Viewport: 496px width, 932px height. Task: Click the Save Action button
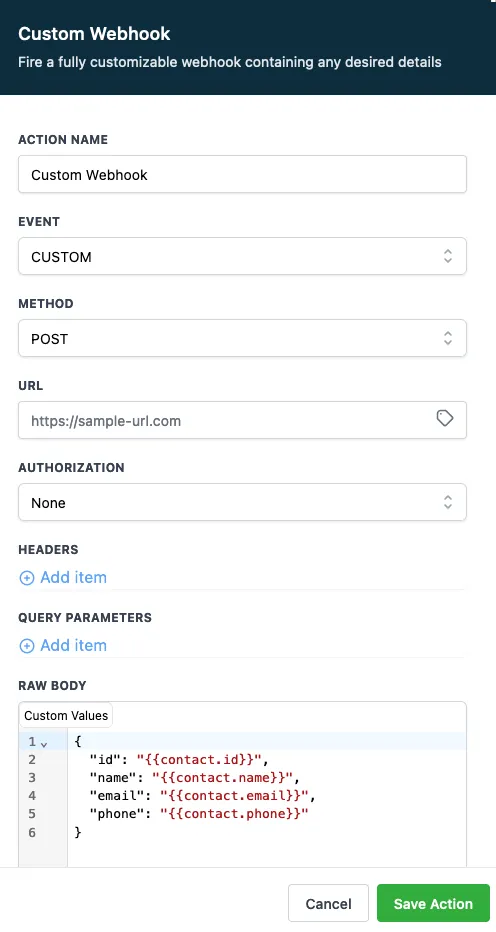433,903
